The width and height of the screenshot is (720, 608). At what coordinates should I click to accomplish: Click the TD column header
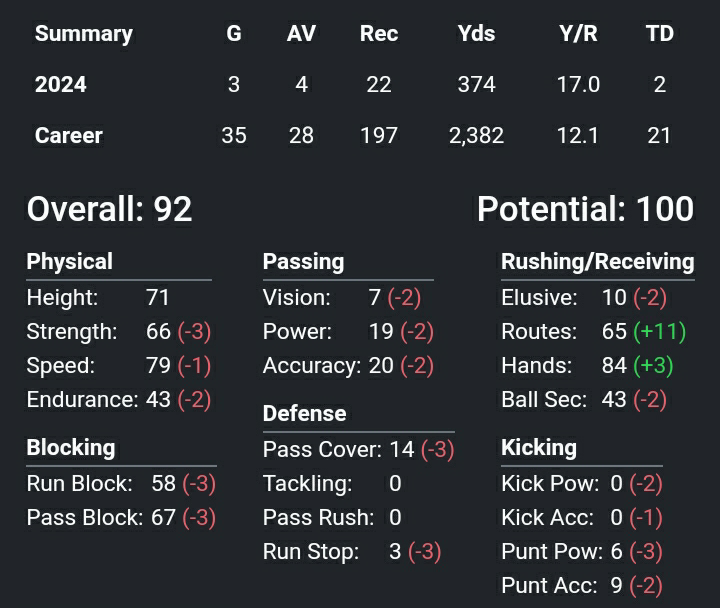click(x=659, y=33)
